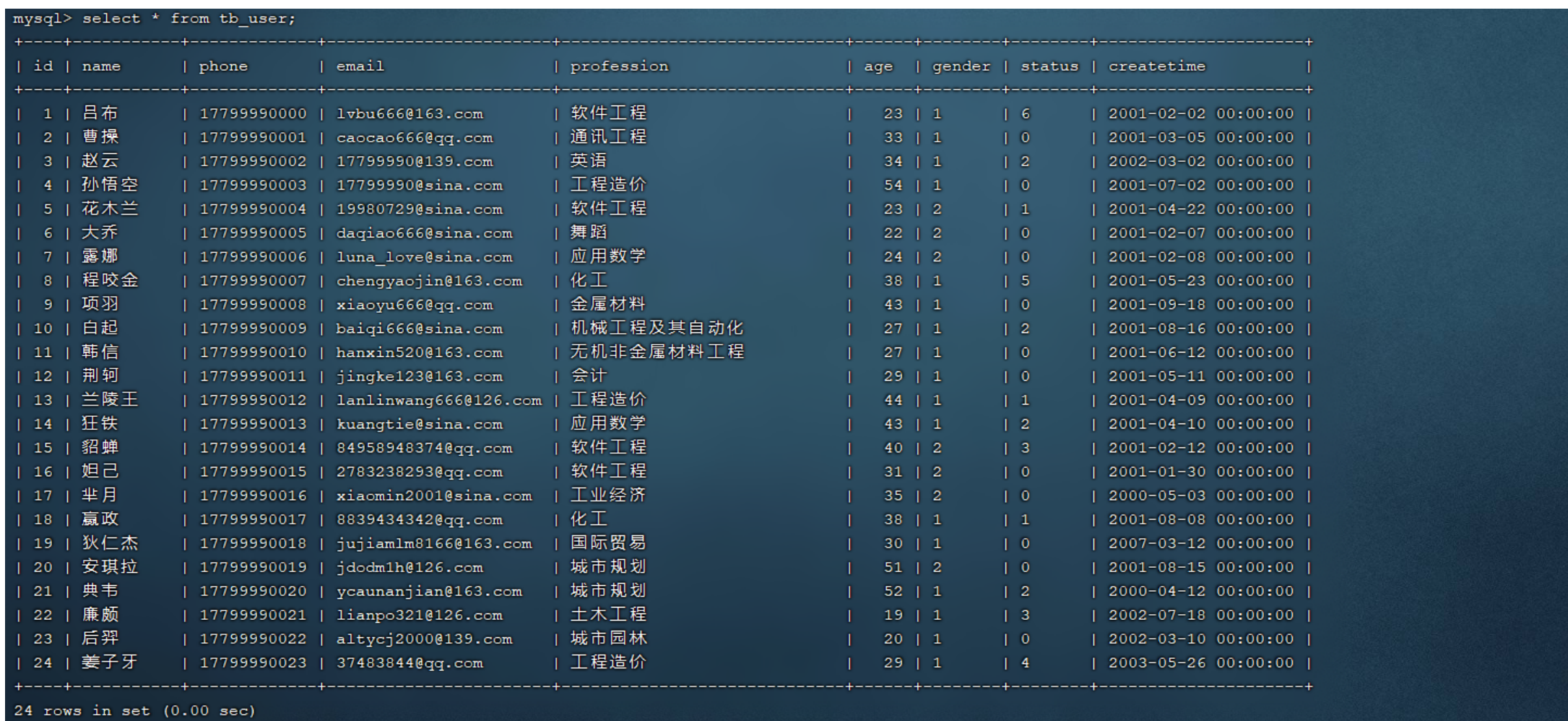The height and width of the screenshot is (721, 1568).
Task: Click the profession 国际贸易
Action: pyautogui.click(x=608, y=543)
